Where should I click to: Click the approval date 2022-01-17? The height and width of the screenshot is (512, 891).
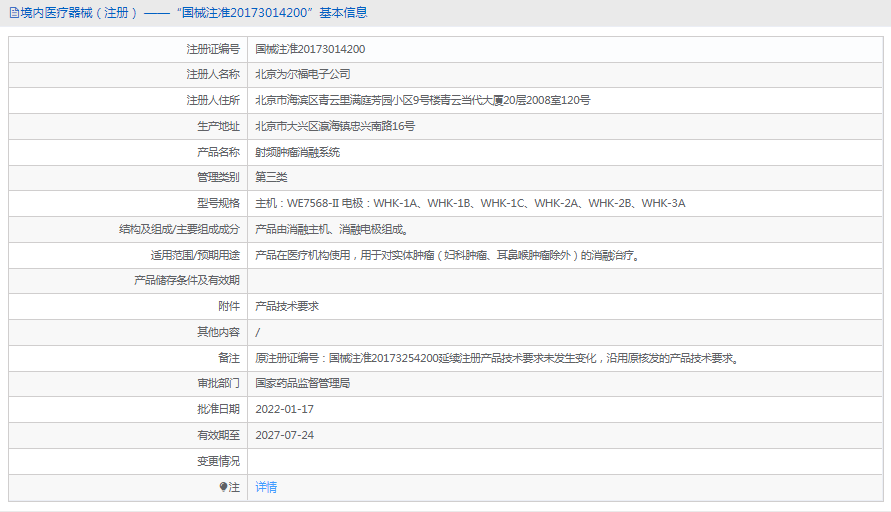pyautogui.click(x=285, y=409)
